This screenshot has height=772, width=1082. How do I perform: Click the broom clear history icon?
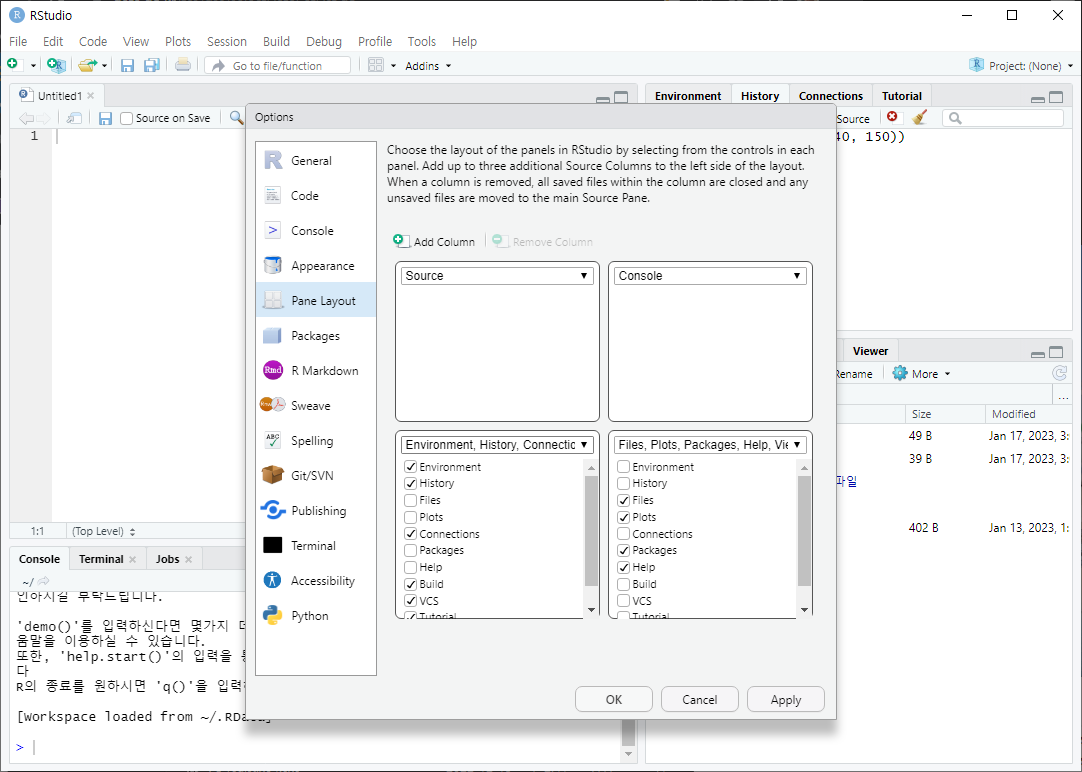919,117
